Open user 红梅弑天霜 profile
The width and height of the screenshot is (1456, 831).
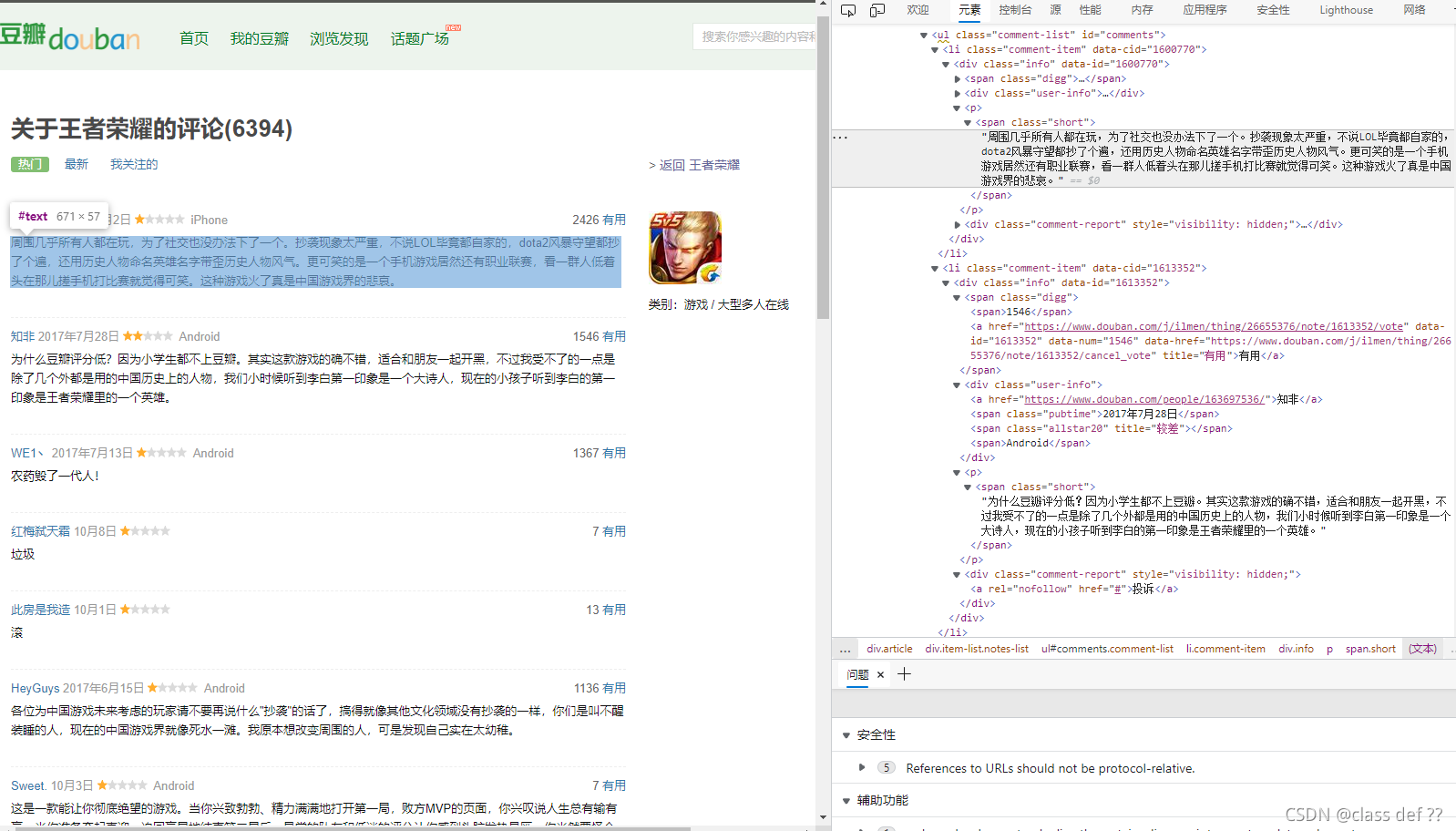[x=40, y=531]
